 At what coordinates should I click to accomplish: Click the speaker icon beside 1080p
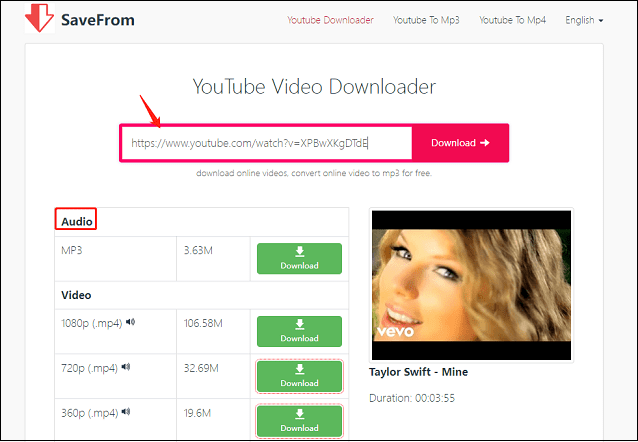(130, 322)
